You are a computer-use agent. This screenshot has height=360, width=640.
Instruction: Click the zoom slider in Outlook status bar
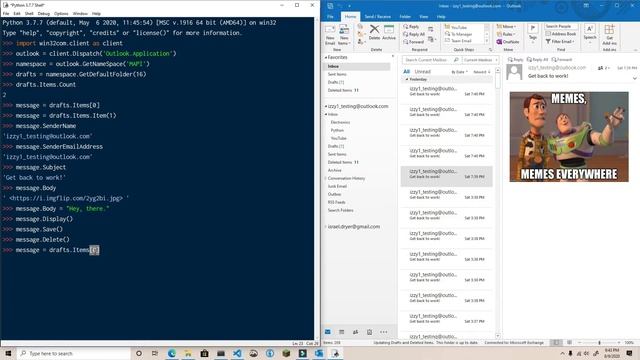(599, 342)
